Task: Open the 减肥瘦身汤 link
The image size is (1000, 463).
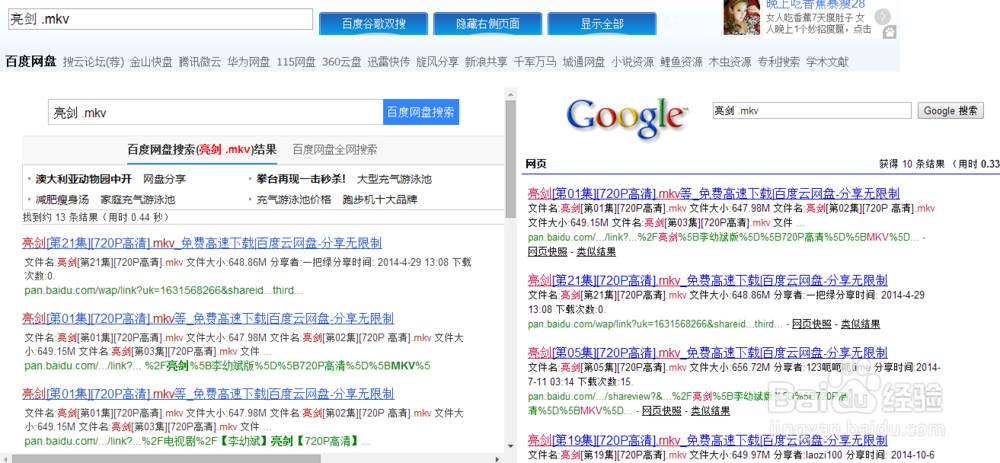Action: [62, 200]
